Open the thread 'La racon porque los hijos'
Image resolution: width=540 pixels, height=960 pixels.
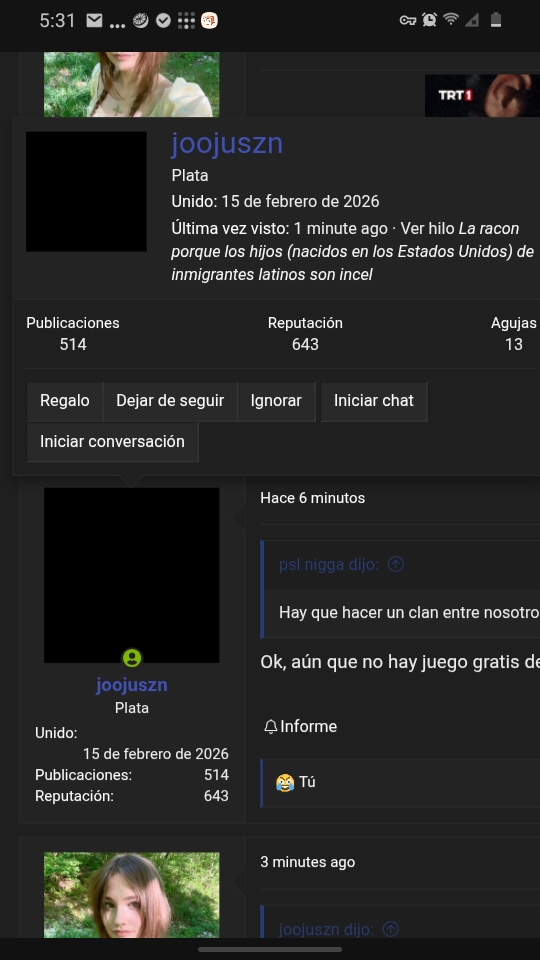353,252
